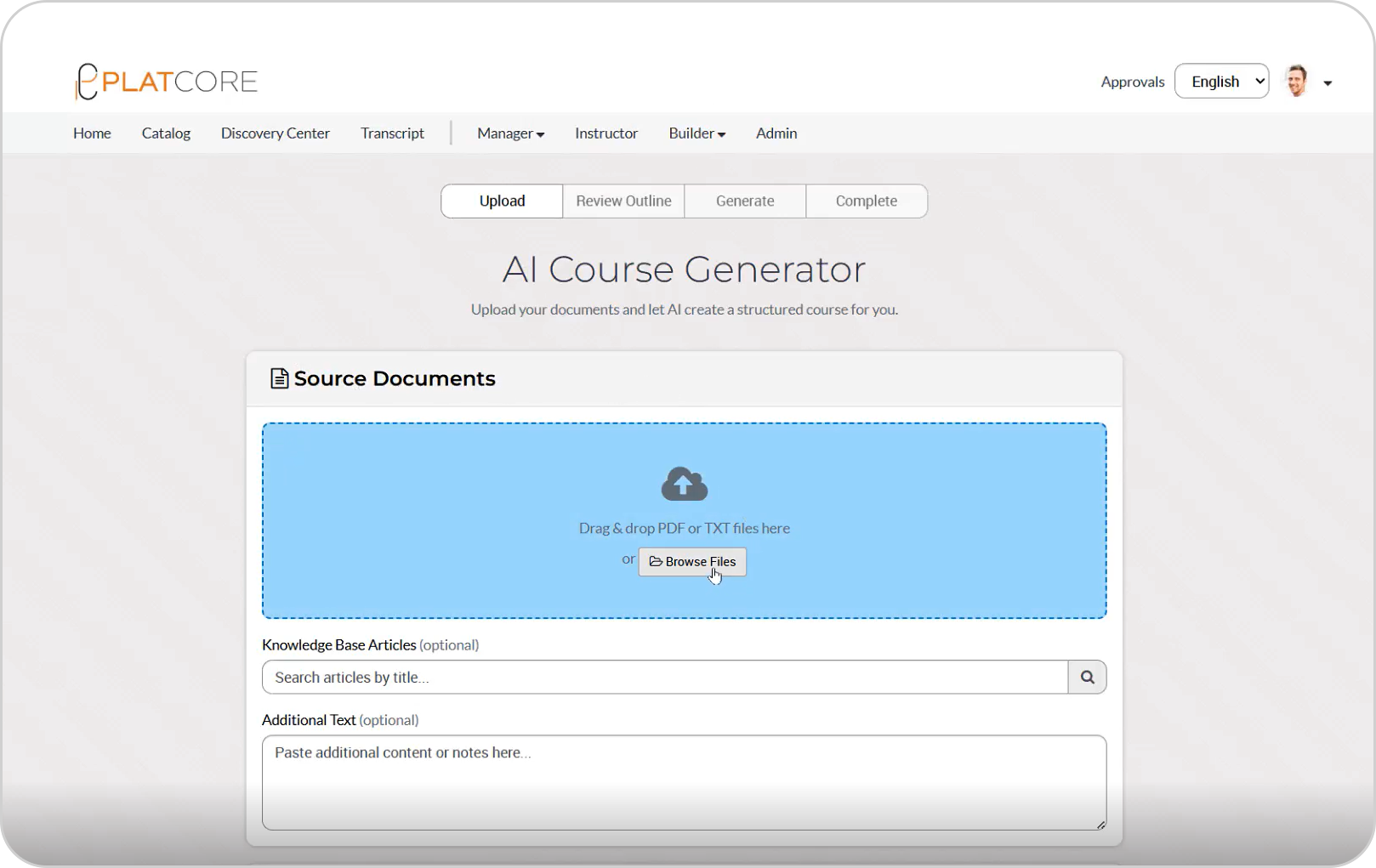1376x868 pixels.
Task: Click the additional notes text area
Action: (684, 782)
